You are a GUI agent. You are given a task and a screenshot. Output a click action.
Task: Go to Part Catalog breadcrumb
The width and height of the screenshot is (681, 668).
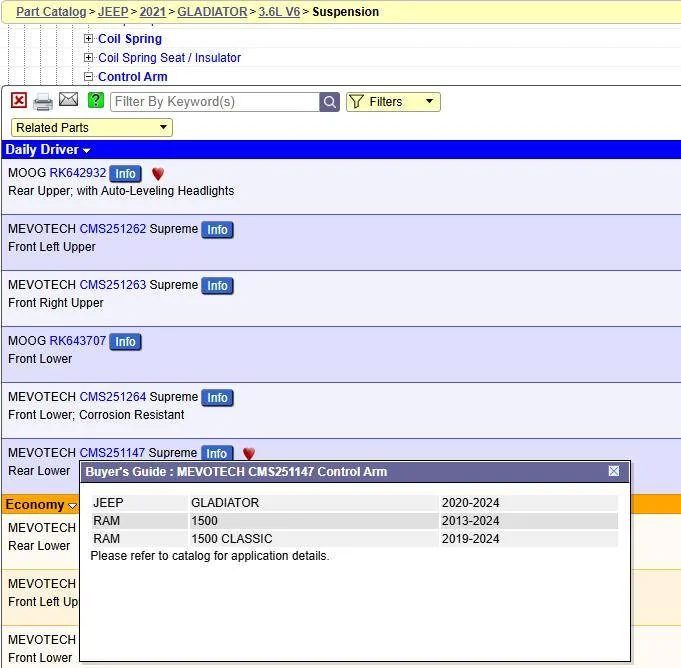coord(51,12)
